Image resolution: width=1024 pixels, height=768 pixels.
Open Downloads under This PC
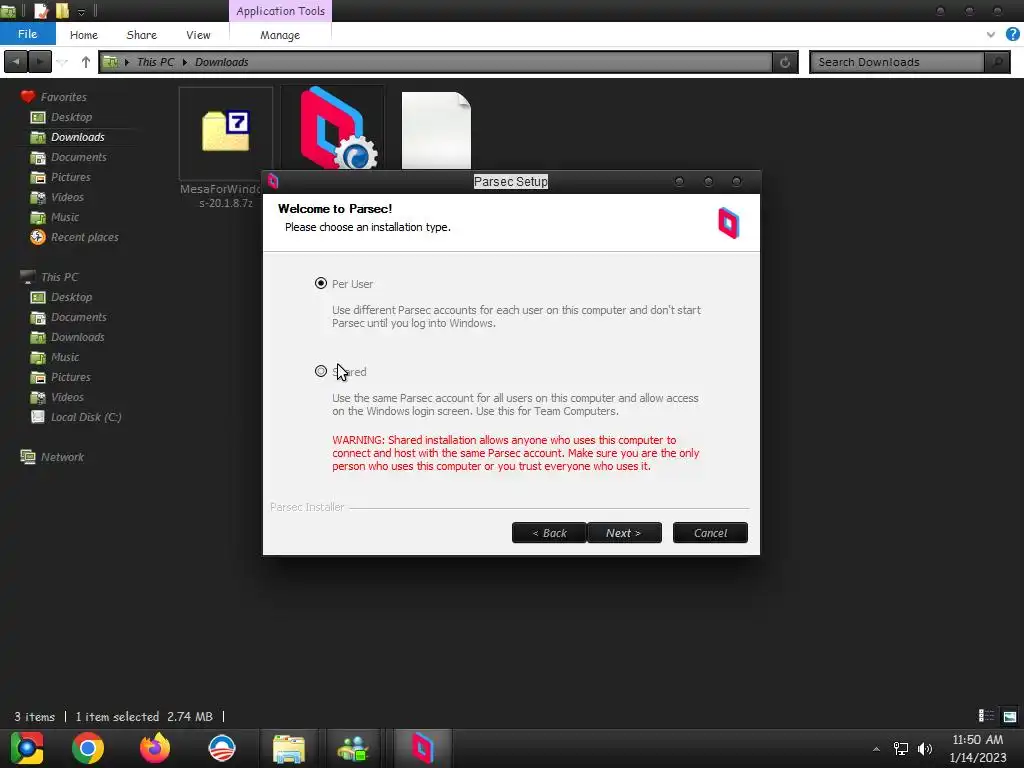pyautogui.click(x=78, y=337)
